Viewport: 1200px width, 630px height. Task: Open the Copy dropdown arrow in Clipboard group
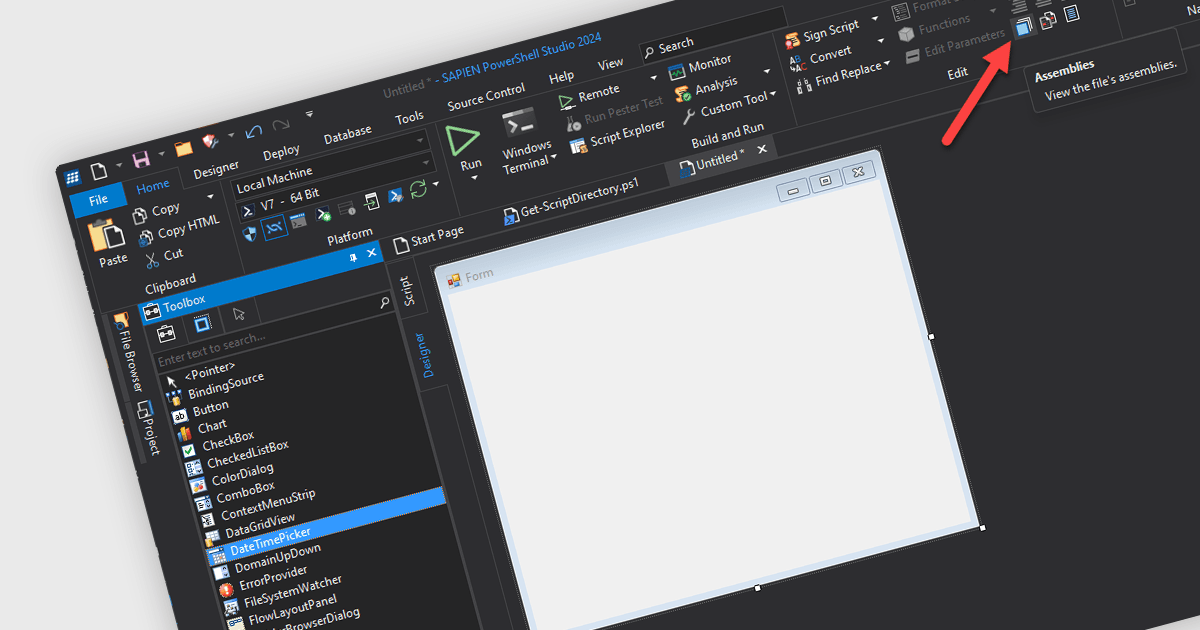click(211, 197)
